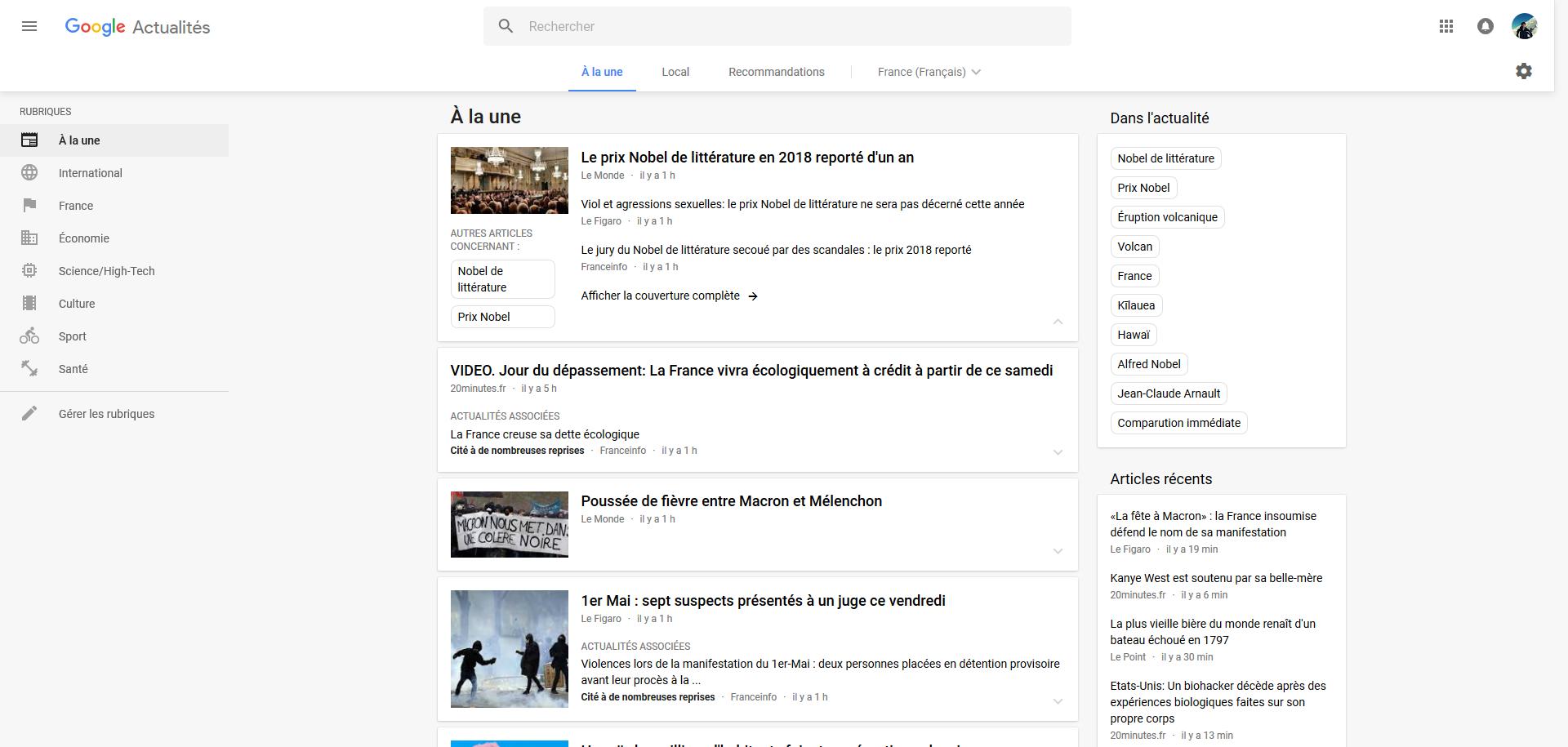Viewport: 1568px width, 747px height.
Task: Open the Google apps grid
Action: tap(1446, 26)
